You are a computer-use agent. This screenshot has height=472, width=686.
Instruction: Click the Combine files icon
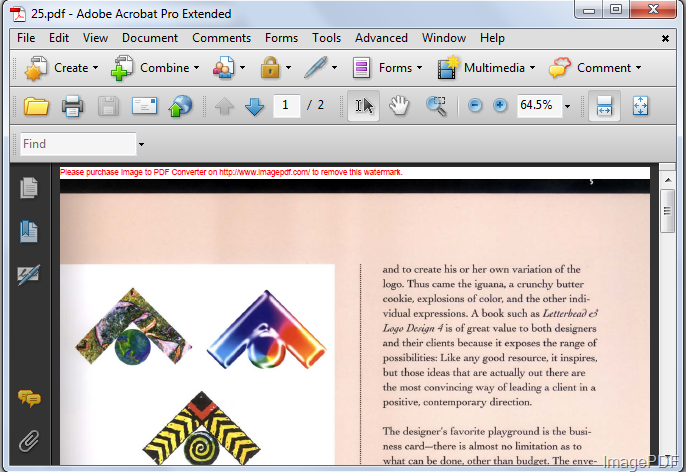pyautogui.click(x=122, y=68)
